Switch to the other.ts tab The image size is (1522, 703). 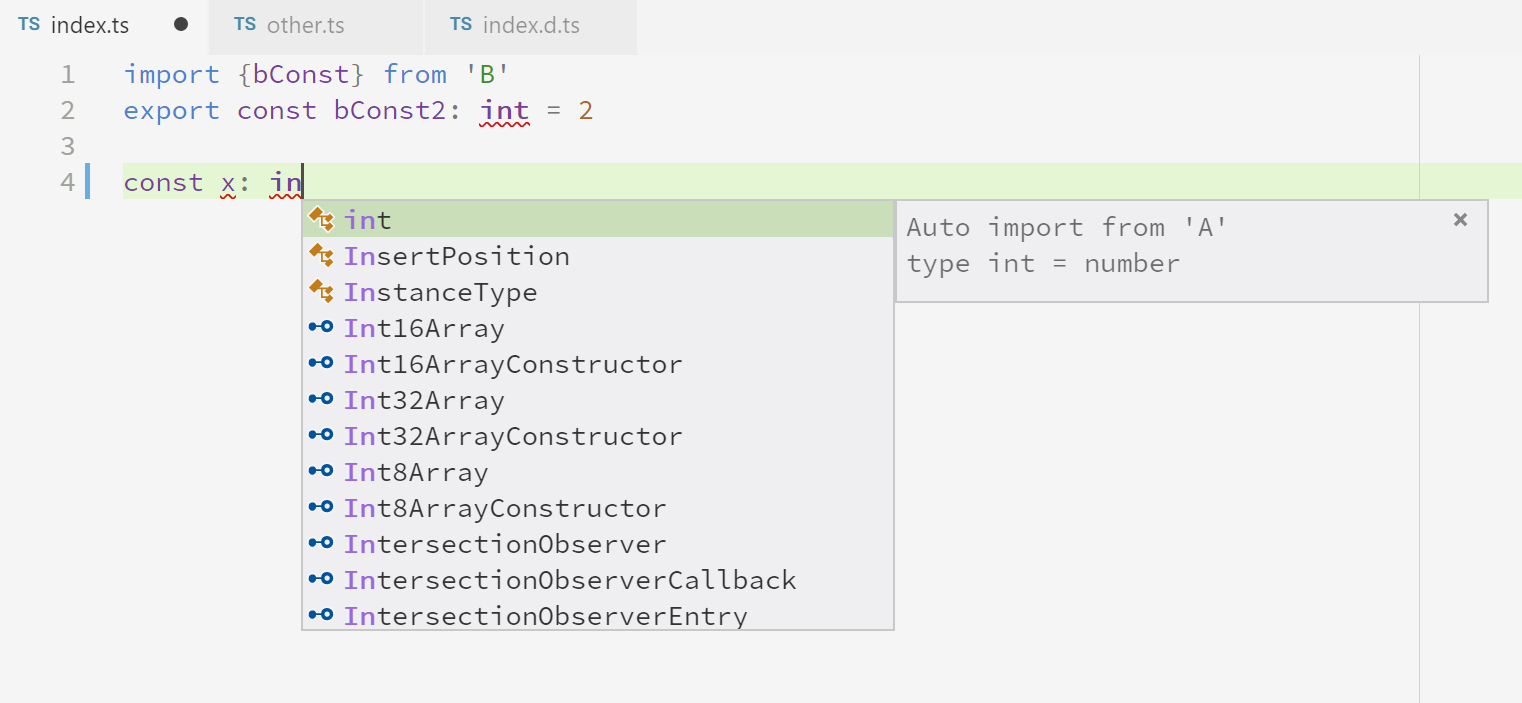pos(300,24)
